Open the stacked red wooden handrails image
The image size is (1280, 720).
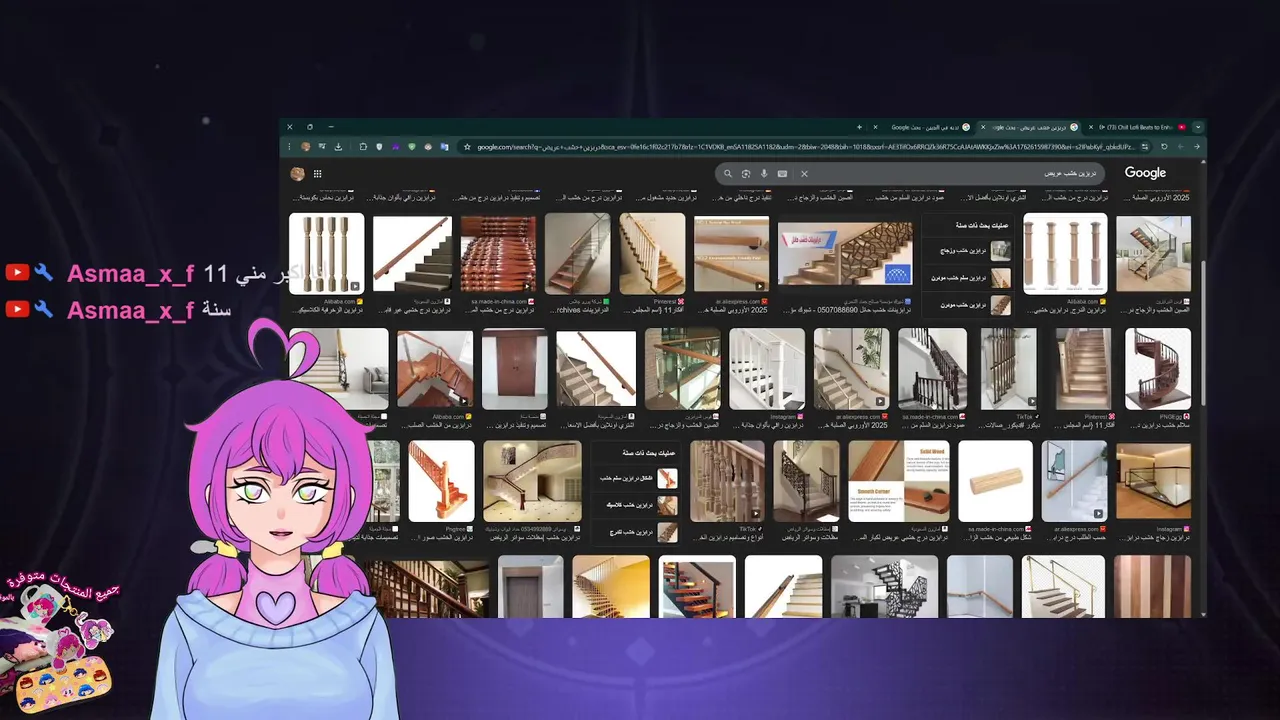click(498, 253)
